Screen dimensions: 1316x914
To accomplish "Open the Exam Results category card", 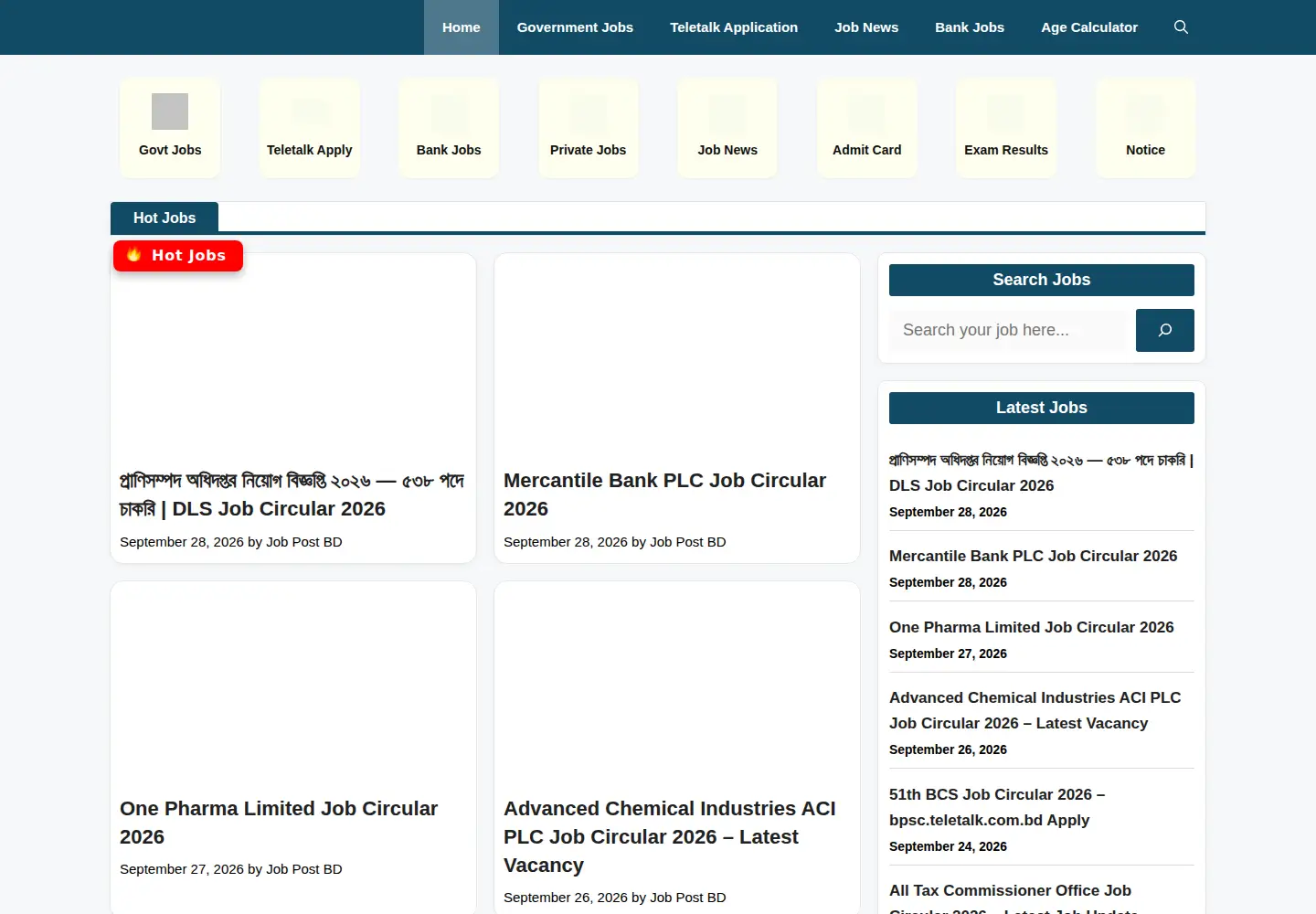I will pos(1006,128).
